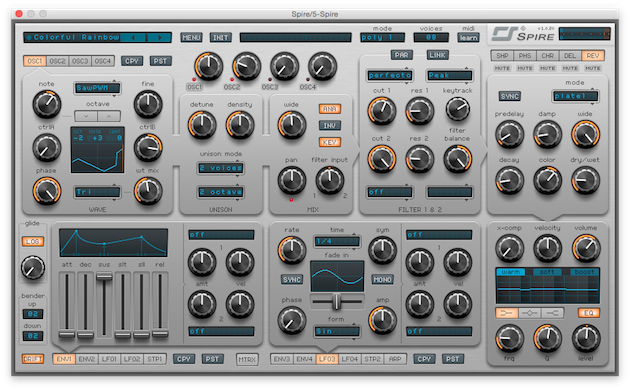Viewport: 630px width, 390px height.
Task: Switch to the ARP tab
Action: pos(395,359)
